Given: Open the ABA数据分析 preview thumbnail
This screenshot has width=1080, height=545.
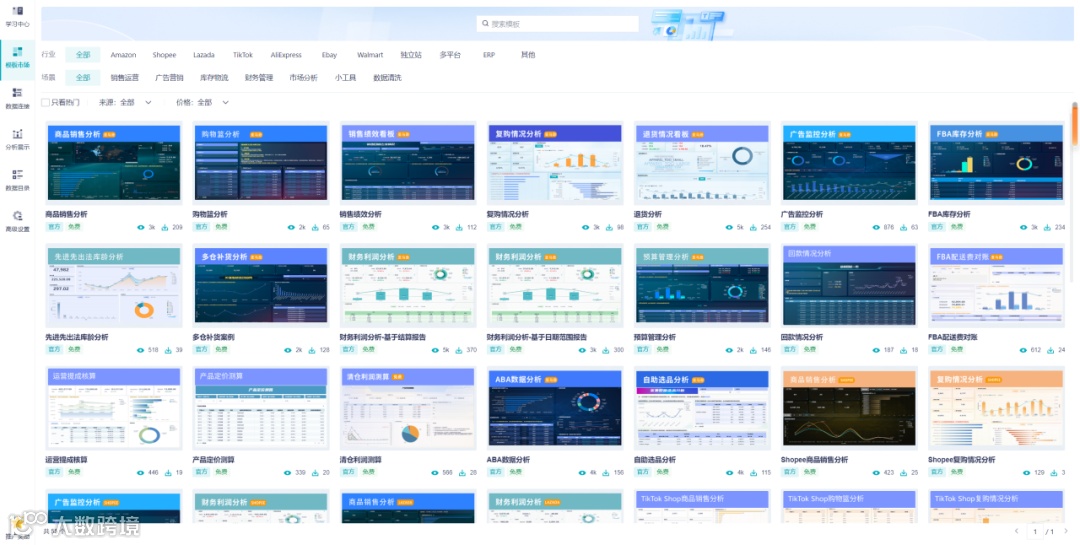Looking at the screenshot, I should coord(555,407).
